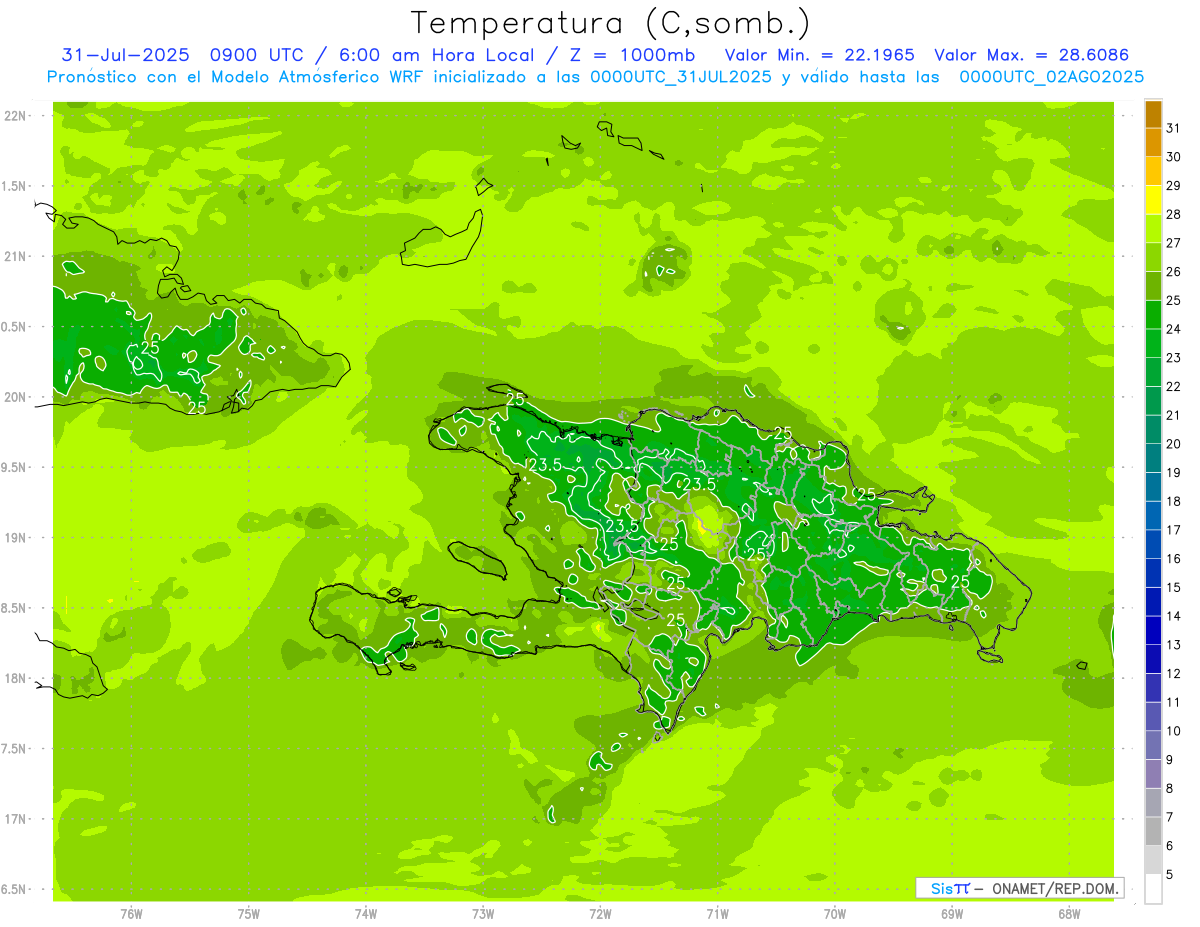Click the title text 'Temperatura (C,somb.)'
This screenshot has width=1200, height=927.
(610, 23)
